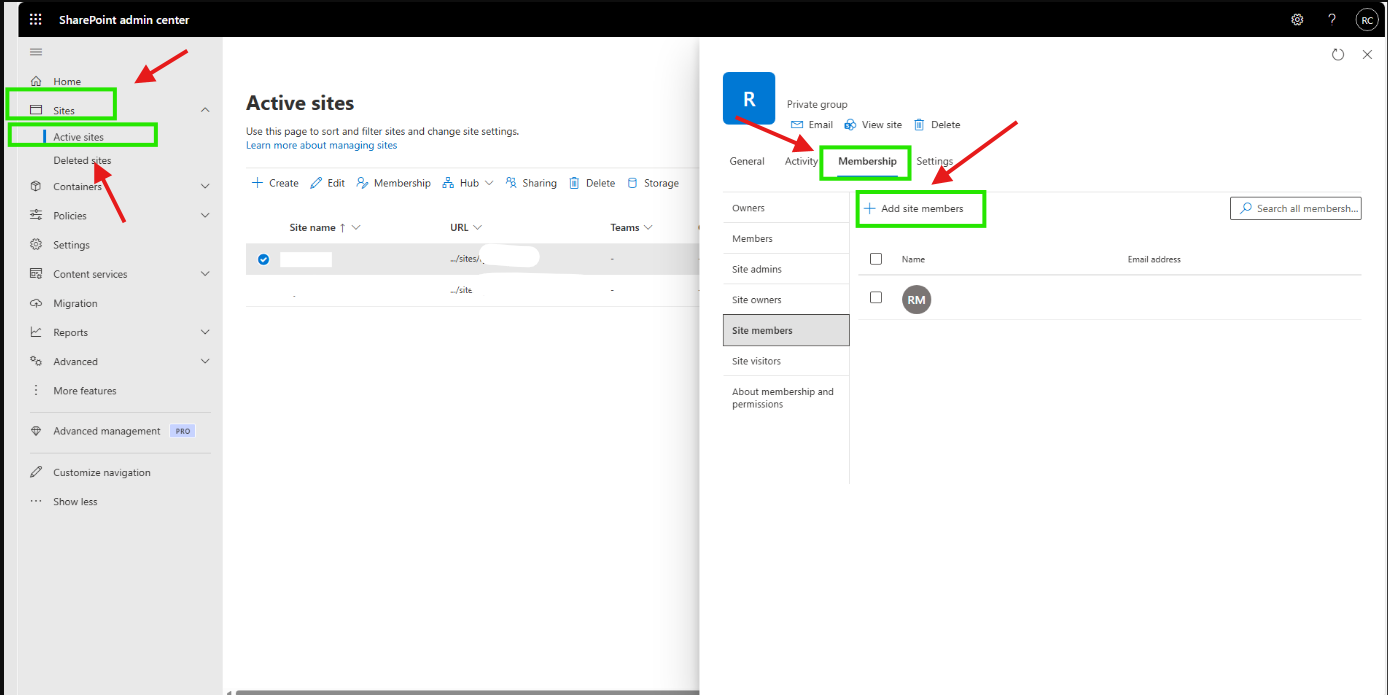The image size is (1388, 695).
Task: Click the Storage toolbar icon
Action: (632, 183)
